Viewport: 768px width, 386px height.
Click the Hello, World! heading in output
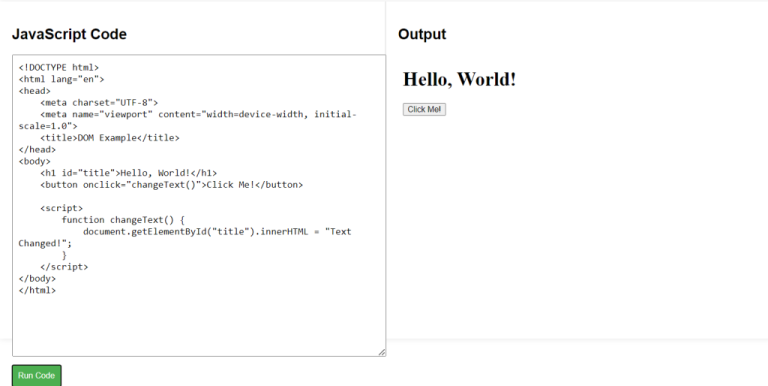click(459, 79)
